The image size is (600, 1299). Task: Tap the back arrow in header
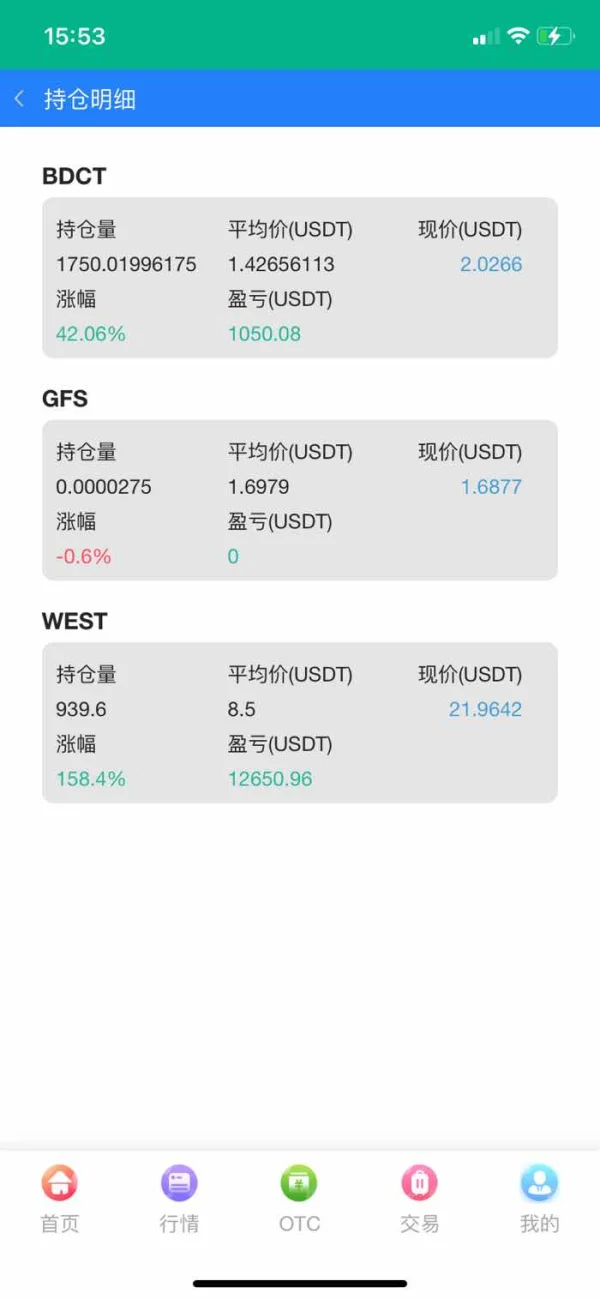pyautogui.click(x=19, y=99)
